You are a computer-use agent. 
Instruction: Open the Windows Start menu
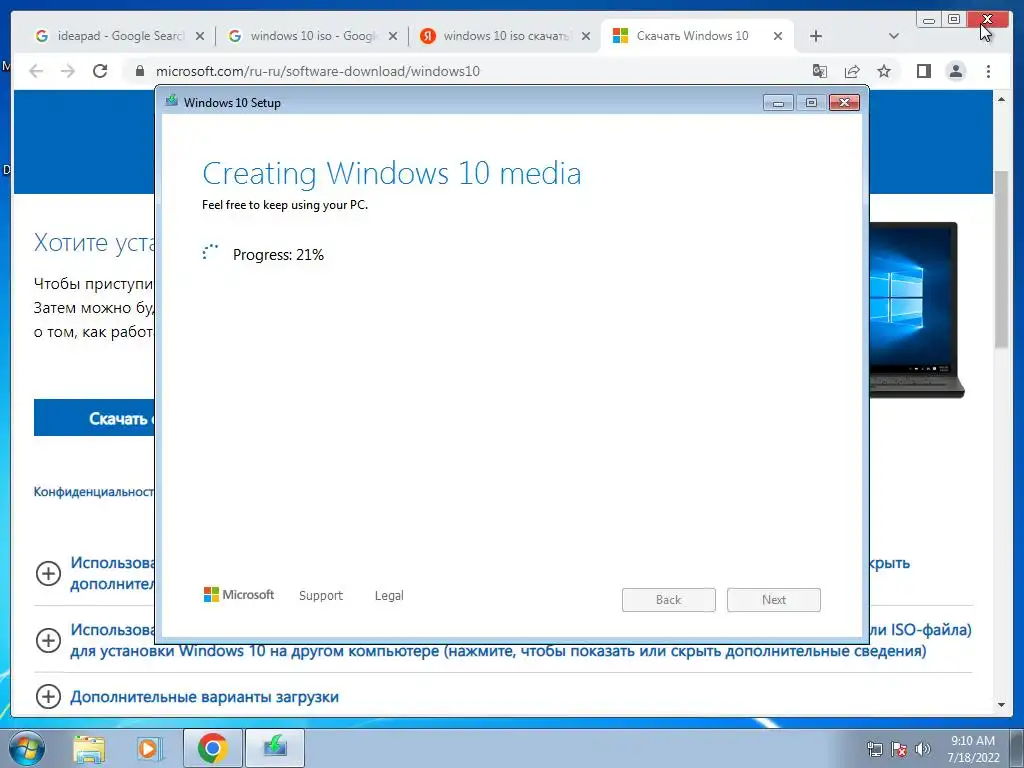(26, 748)
